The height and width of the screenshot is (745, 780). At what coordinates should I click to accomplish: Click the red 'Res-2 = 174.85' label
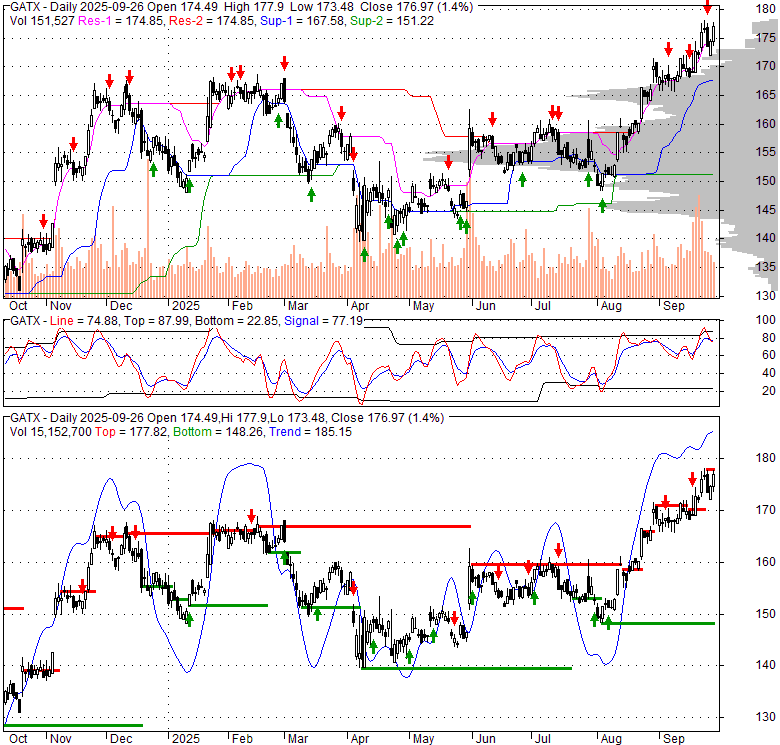(212, 21)
